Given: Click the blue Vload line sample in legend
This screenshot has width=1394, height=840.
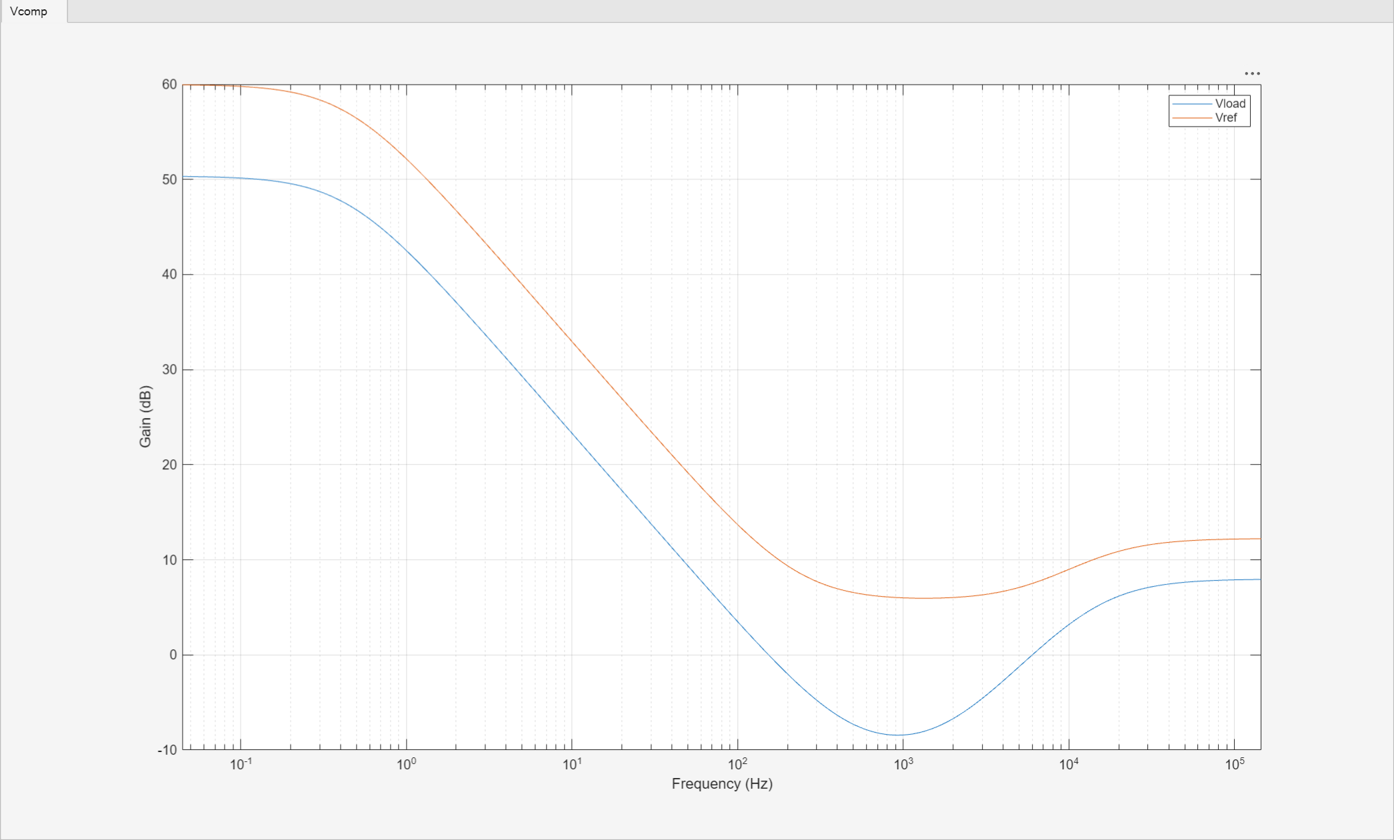Looking at the screenshot, I should (1189, 104).
